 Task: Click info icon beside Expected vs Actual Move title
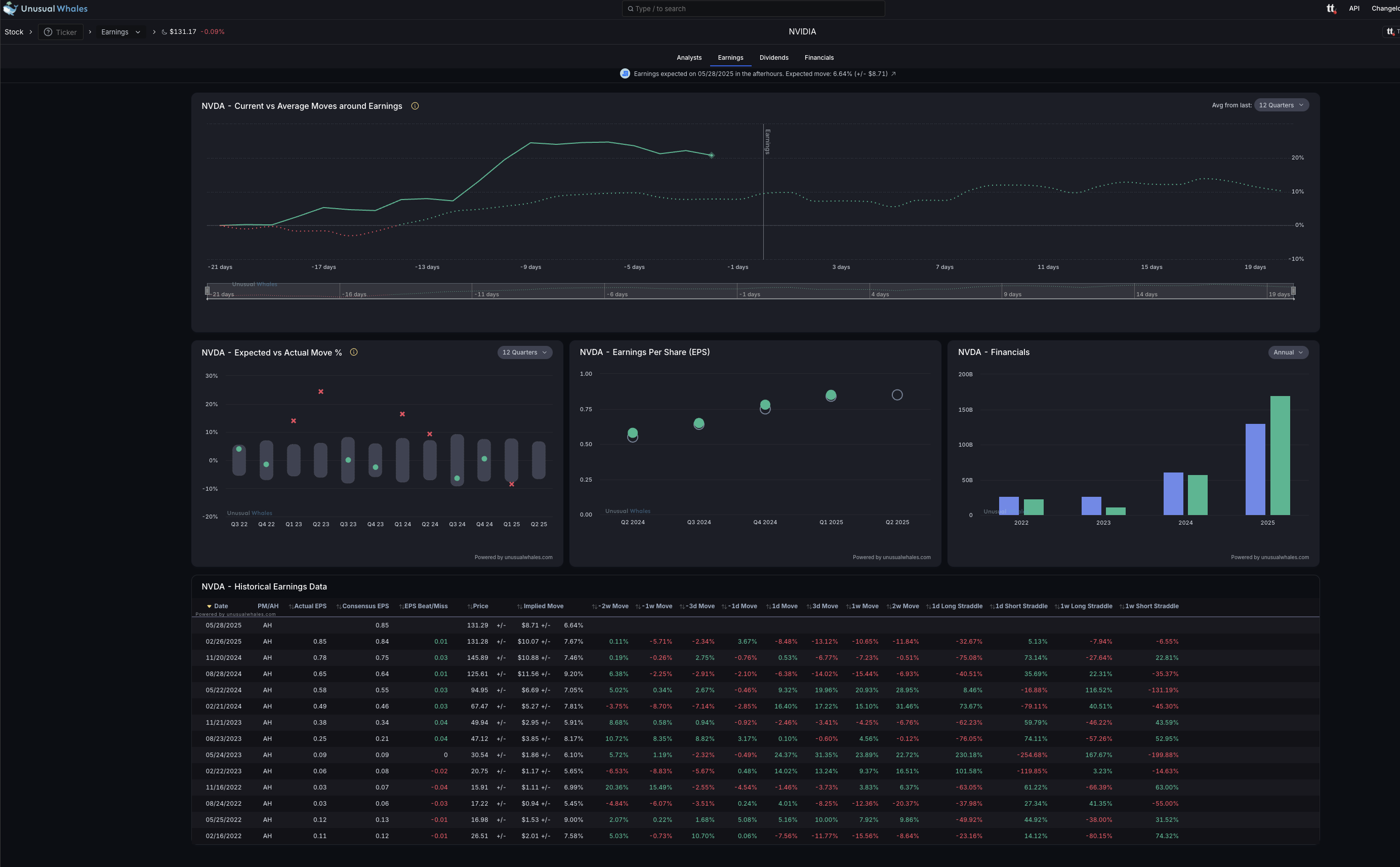(x=354, y=352)
